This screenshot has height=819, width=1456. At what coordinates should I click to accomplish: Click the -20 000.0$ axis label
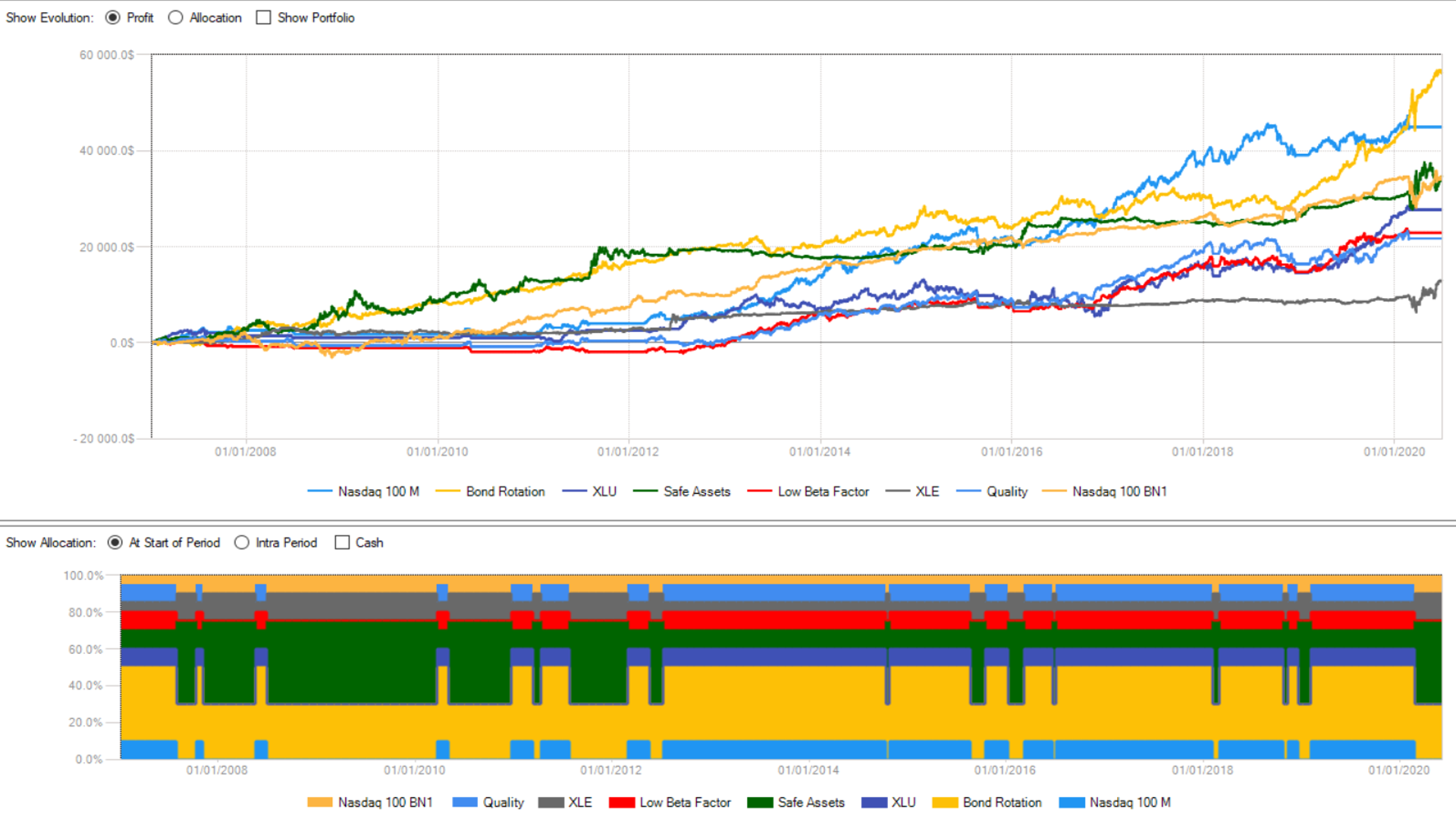[x=104, y=439]
